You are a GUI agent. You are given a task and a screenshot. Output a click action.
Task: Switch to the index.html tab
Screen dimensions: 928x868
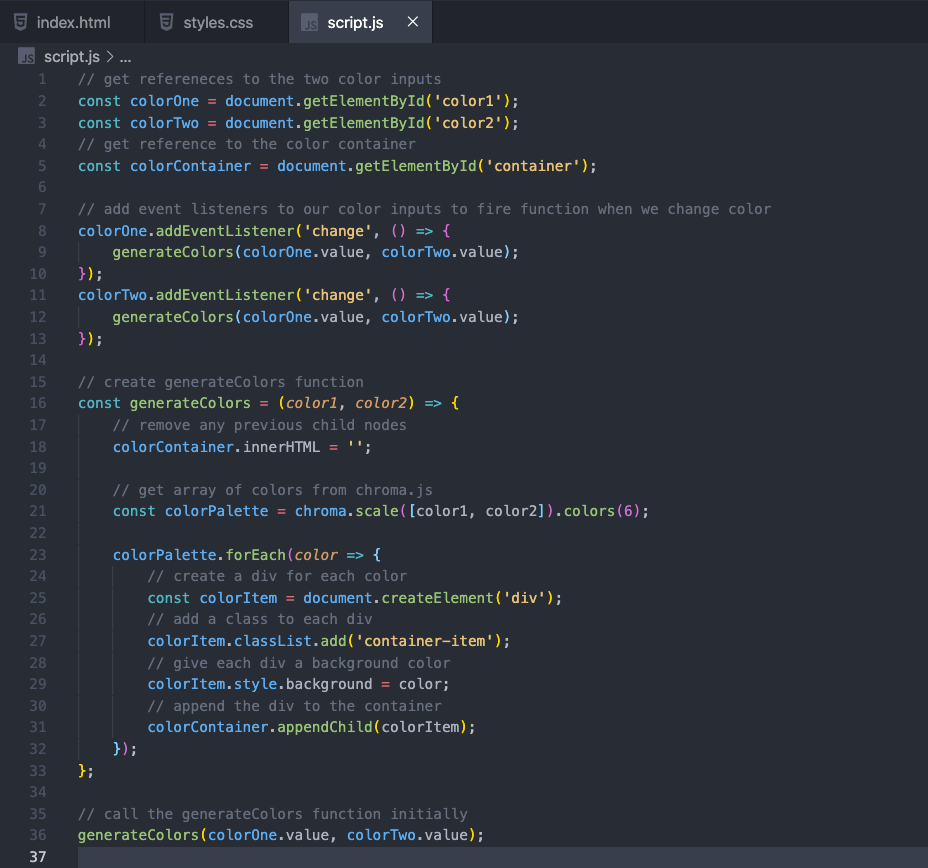click(72, 22)
